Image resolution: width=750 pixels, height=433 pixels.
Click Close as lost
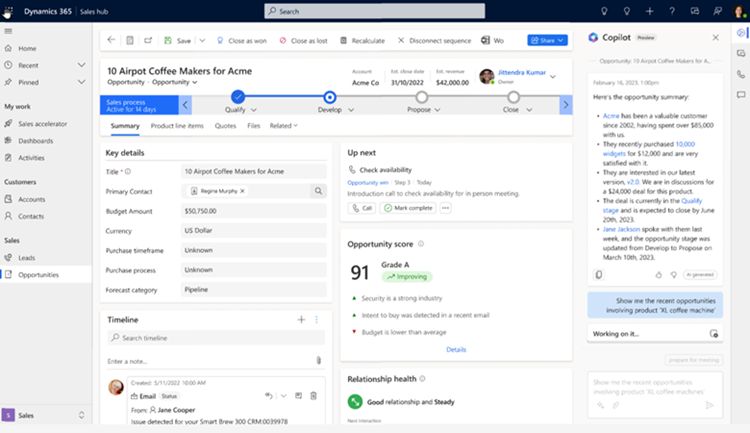click(304, 41)
